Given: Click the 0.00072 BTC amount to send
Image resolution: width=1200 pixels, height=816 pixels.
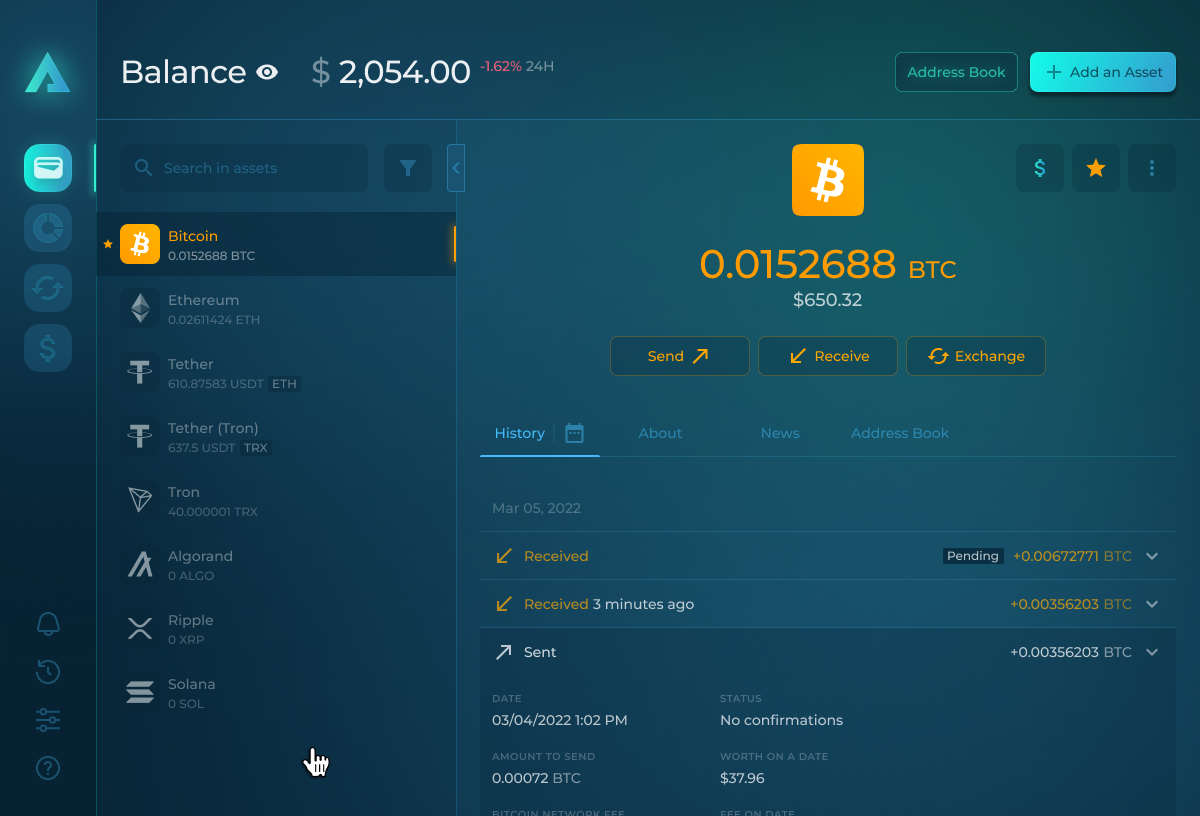Looking at the screenshot, I should [x=536, y=778].
